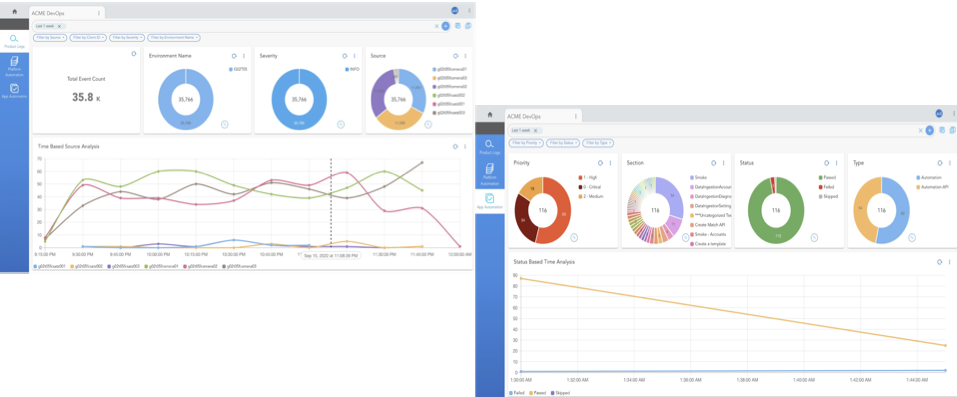The image size is (957, 397).
Task: Open the Severity panel's three-dot menu
Action: point(354,56)
